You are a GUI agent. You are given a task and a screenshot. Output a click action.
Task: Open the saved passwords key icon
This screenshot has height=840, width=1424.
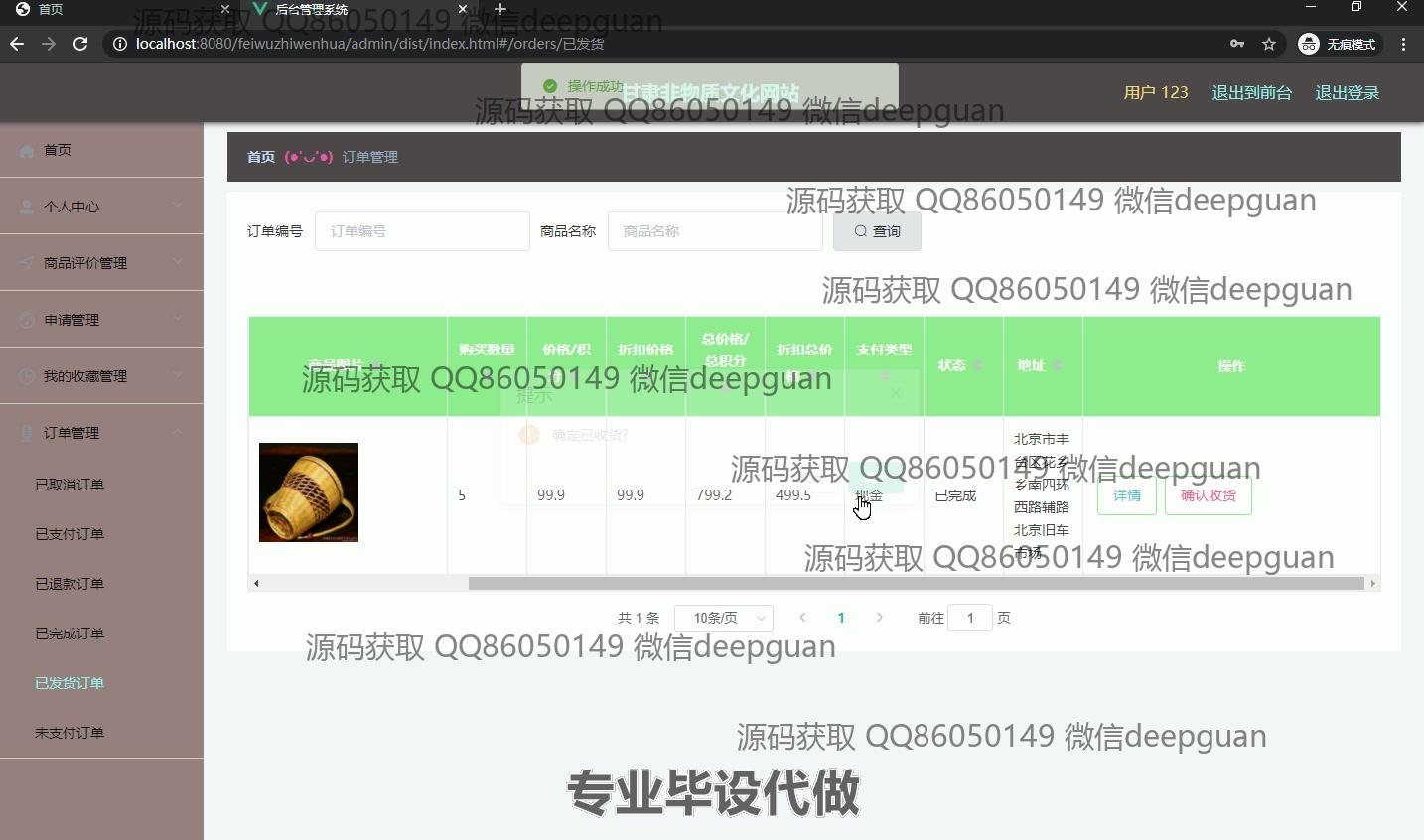(x=1236, y=44)
